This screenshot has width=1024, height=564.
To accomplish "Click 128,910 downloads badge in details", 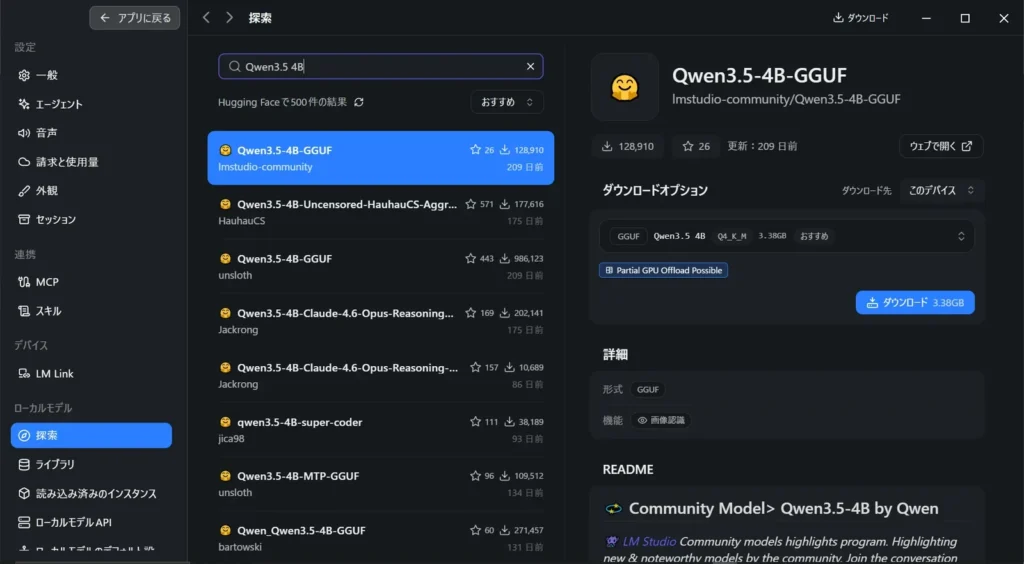I will pyautogui.click(x=627, y=146).
